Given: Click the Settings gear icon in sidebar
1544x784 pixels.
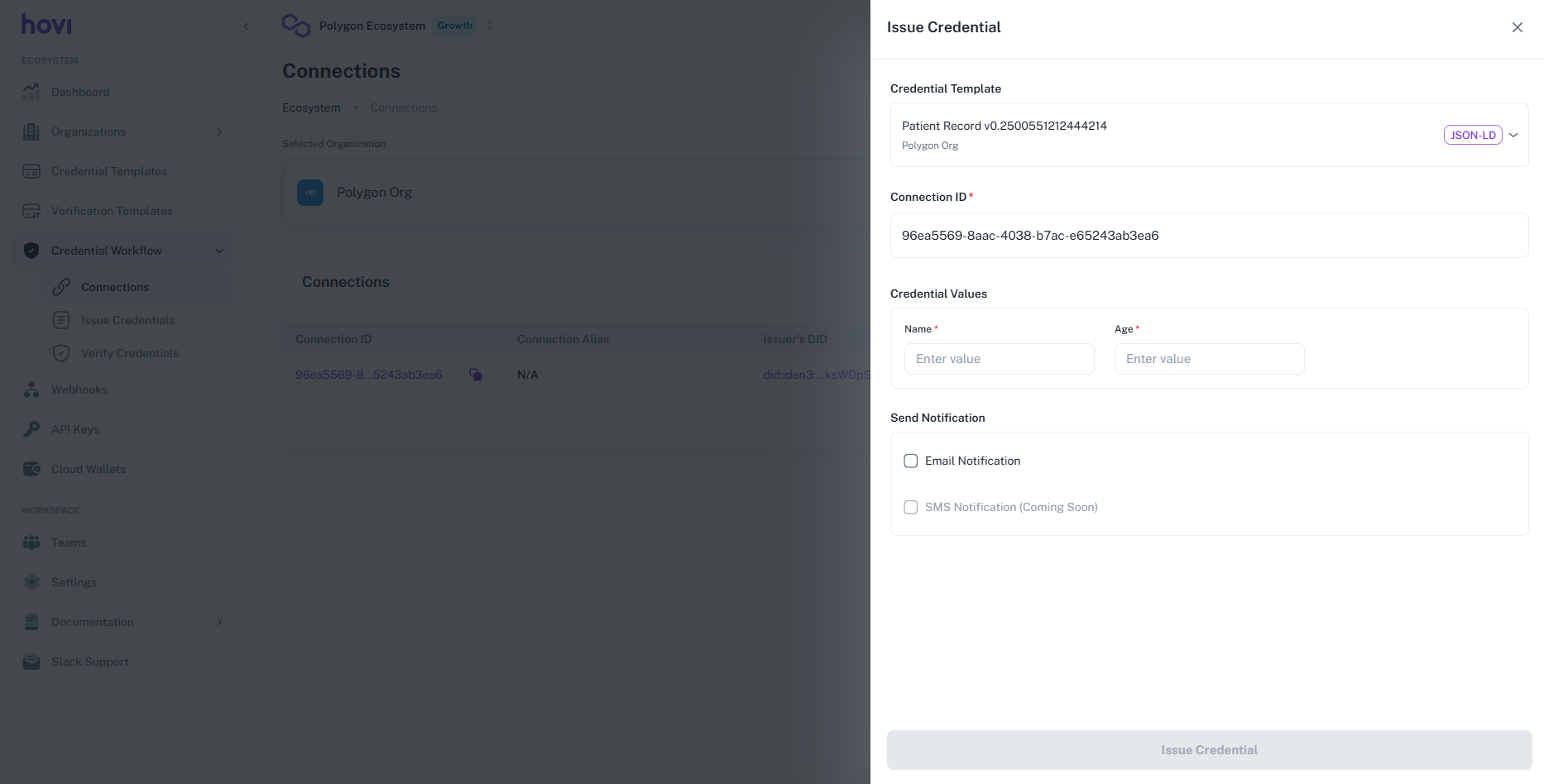Looking at the screenshot, I should click(31, 582).
